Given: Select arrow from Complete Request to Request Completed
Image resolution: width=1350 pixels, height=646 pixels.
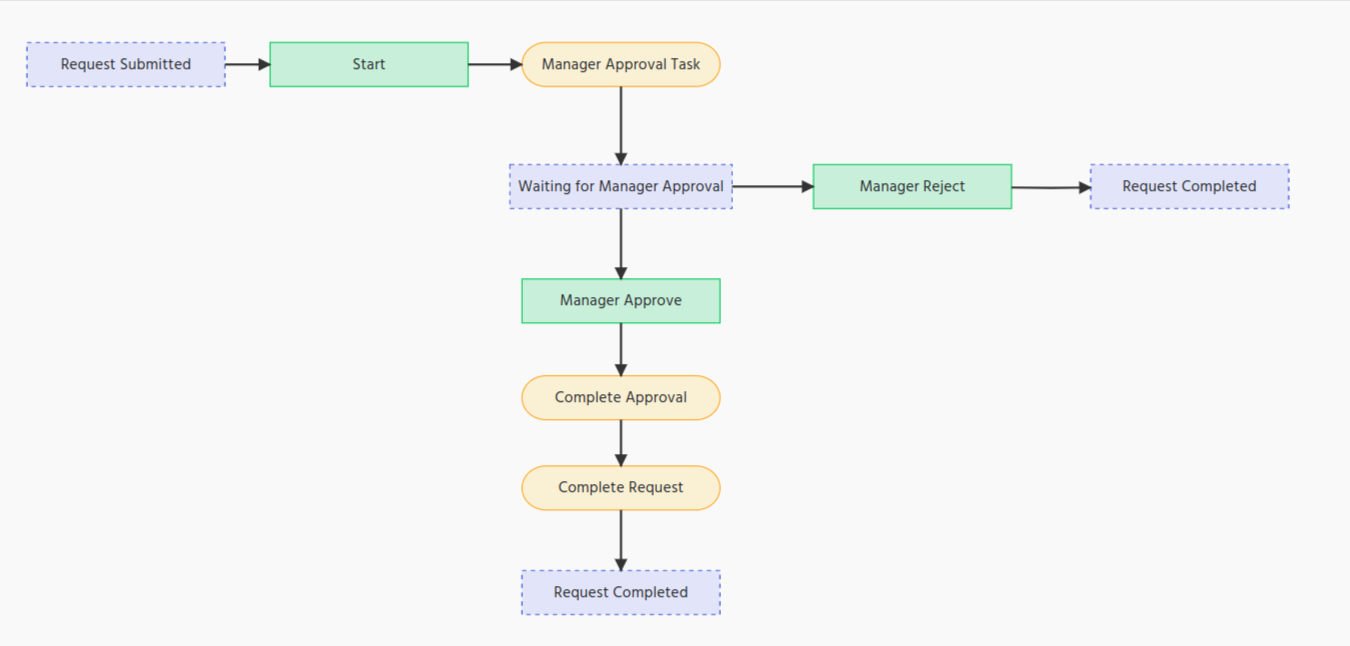Looking at the screenshot, I should (621, 540).
